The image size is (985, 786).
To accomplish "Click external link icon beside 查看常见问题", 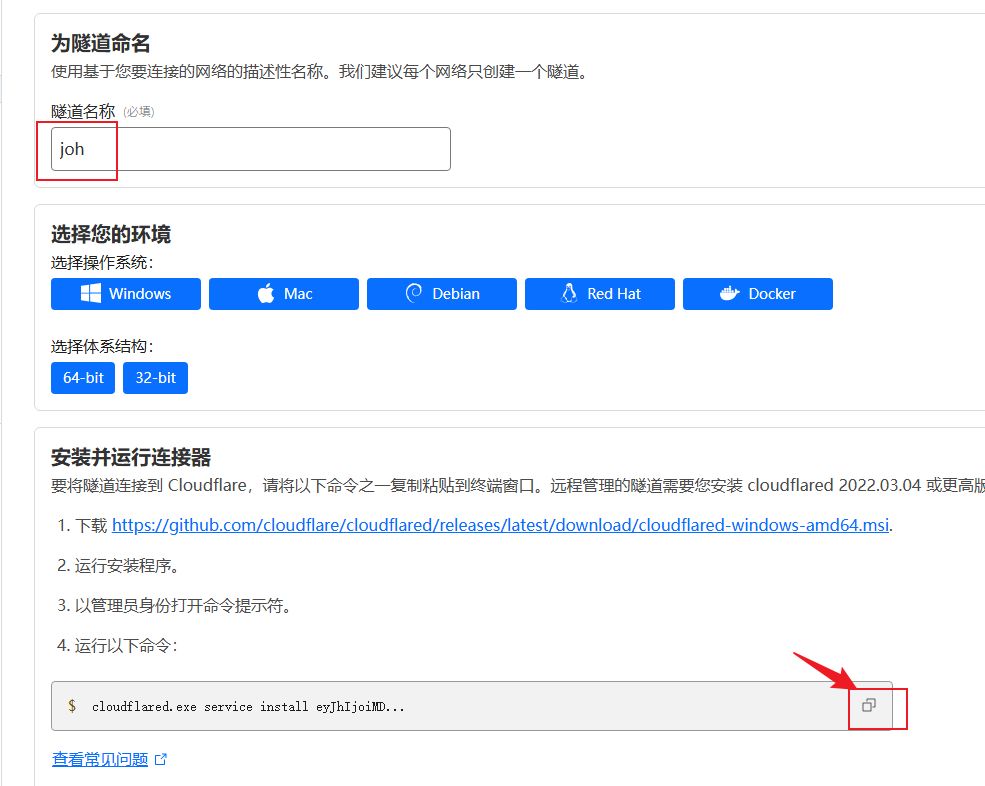I will point(161,760).
